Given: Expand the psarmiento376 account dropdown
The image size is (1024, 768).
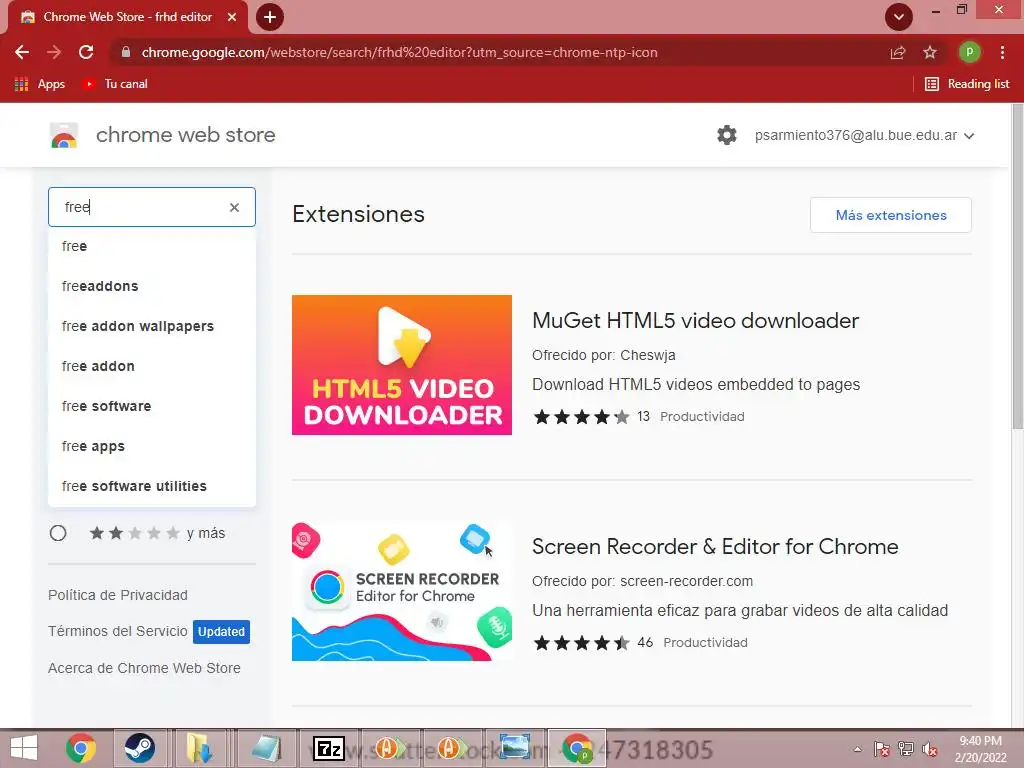Looking at the screenshot, I should 865,135.
